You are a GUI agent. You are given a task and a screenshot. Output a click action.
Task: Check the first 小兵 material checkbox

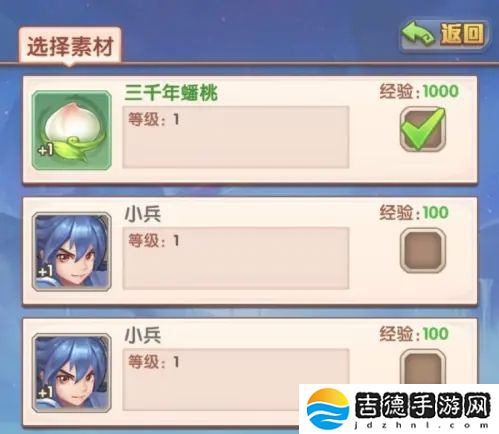pos(423,250)
